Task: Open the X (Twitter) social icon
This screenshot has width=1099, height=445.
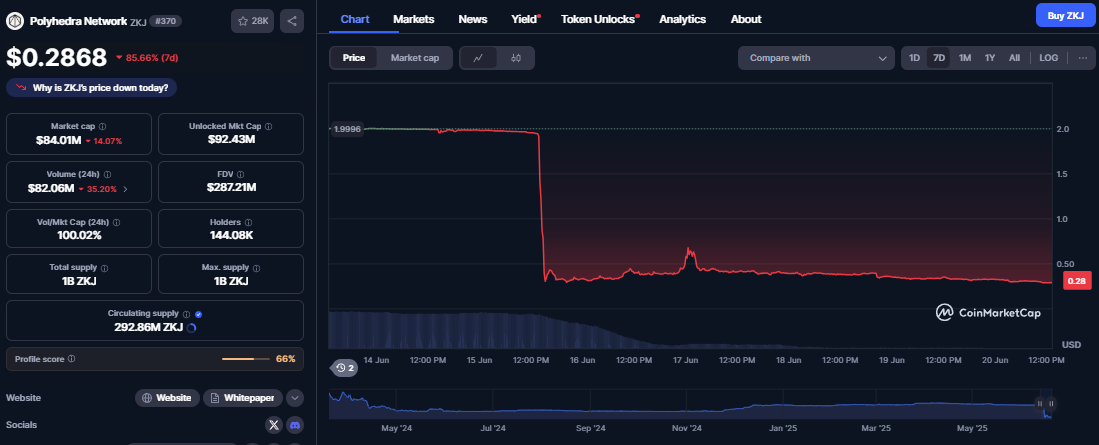Action: pos(274,425)
